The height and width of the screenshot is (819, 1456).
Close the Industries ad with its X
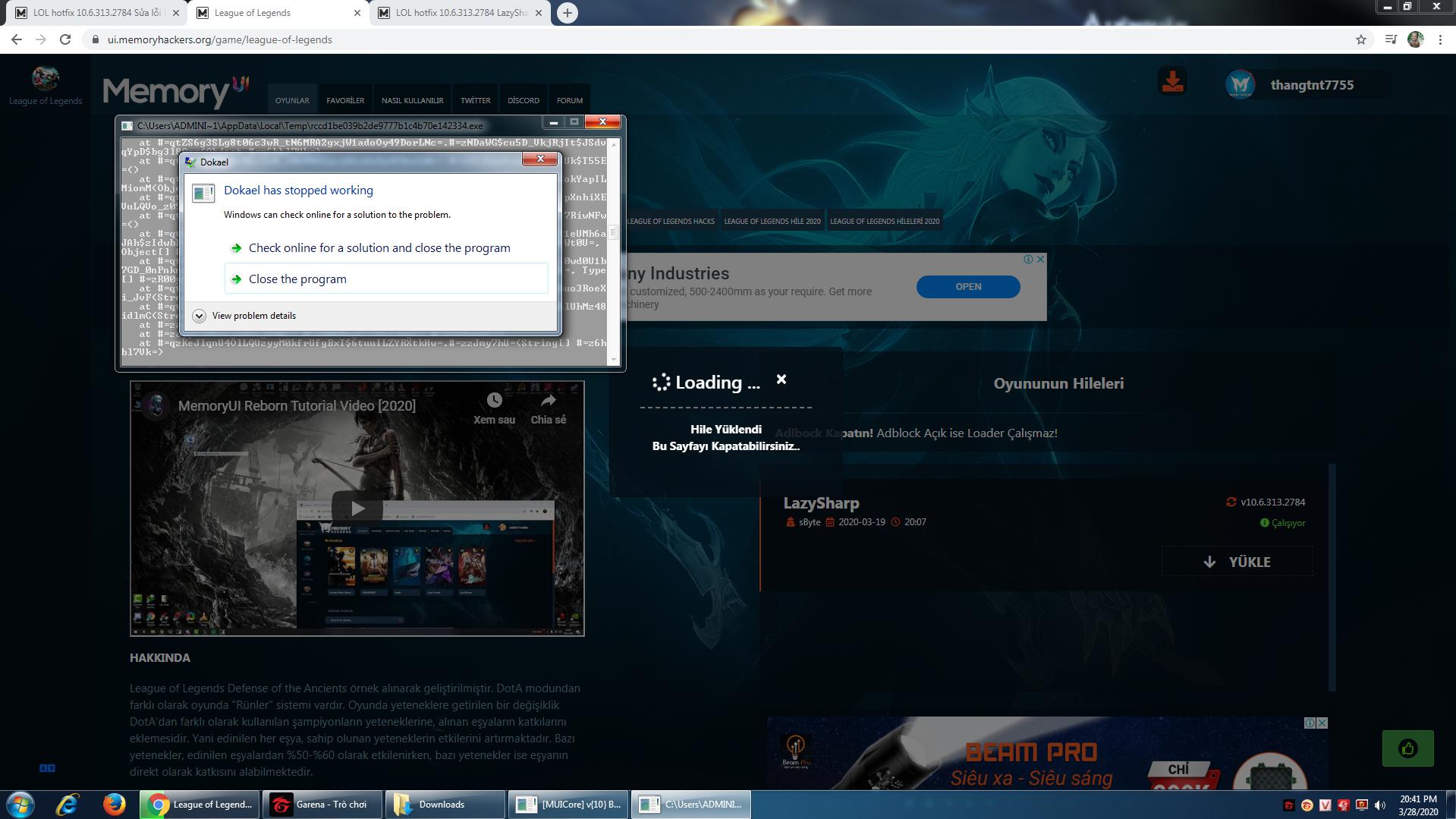click(1041, 259)
